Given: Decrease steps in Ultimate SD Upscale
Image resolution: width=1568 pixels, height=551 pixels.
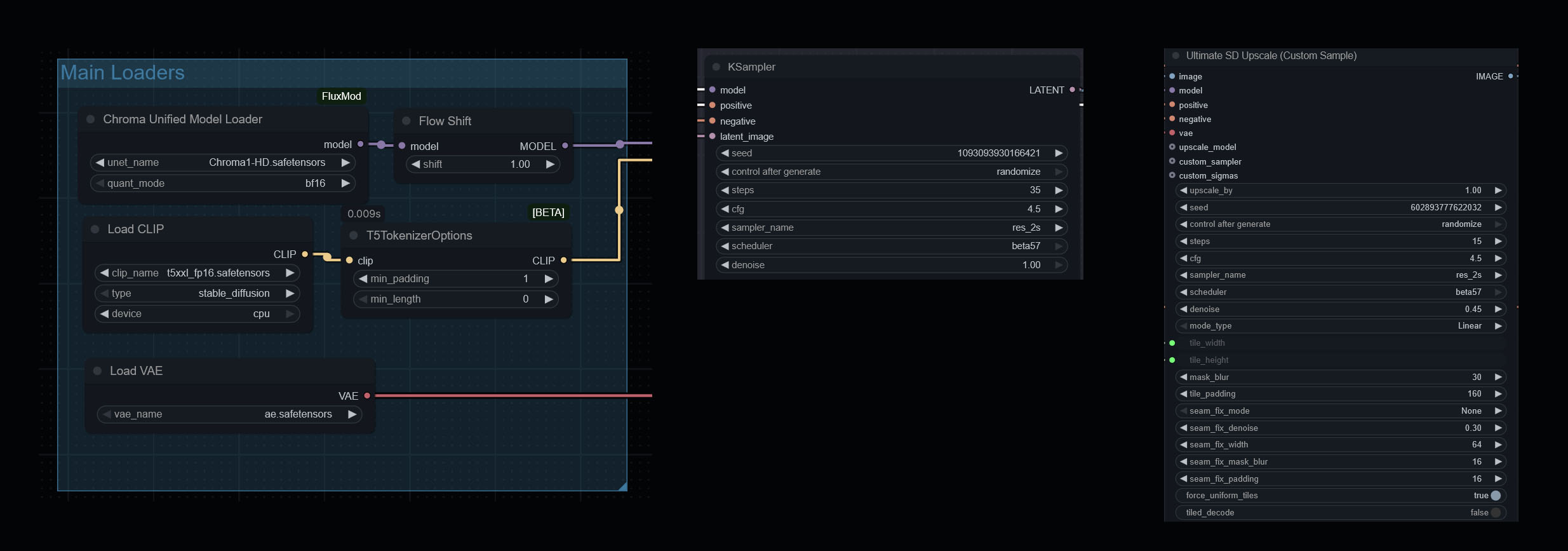Looking at the screenshot, I should click(1183, 241).
